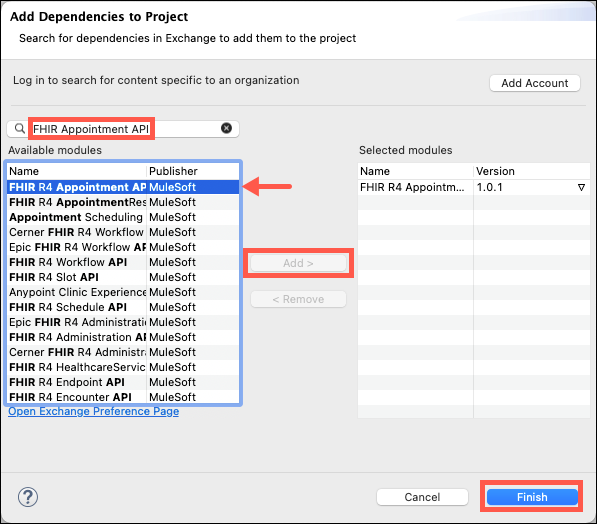Screen dimensions: 597x524
Task: Click Name header in Selected modules
Action: coord(415,171)
